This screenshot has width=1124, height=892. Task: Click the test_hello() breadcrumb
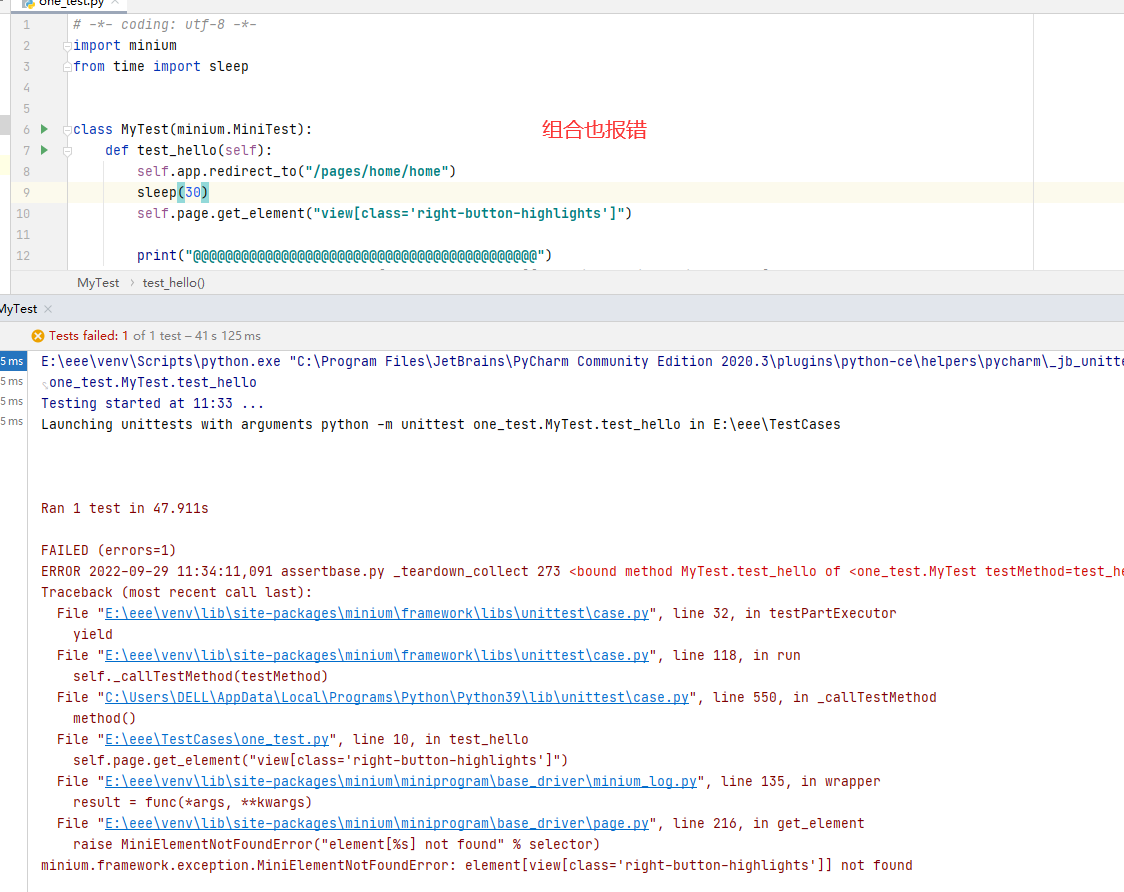pos(173,283)
